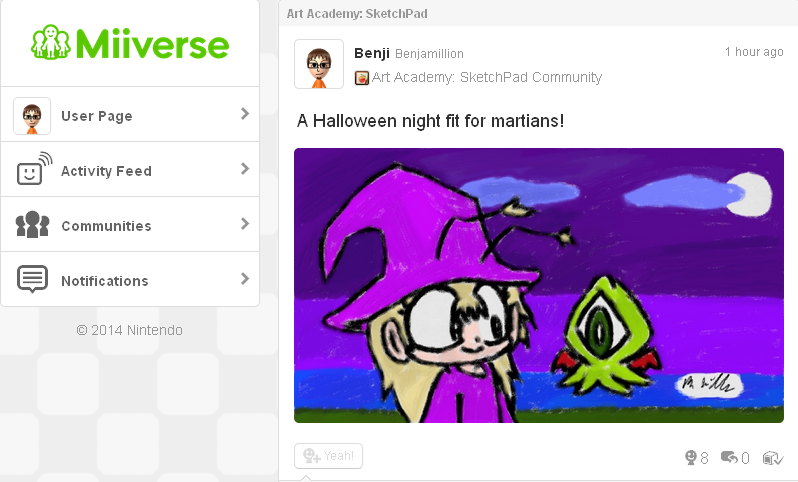Open the User Page menu item
Image resolution: width=798 pixels, height=482 pixels.
point(130,115)
